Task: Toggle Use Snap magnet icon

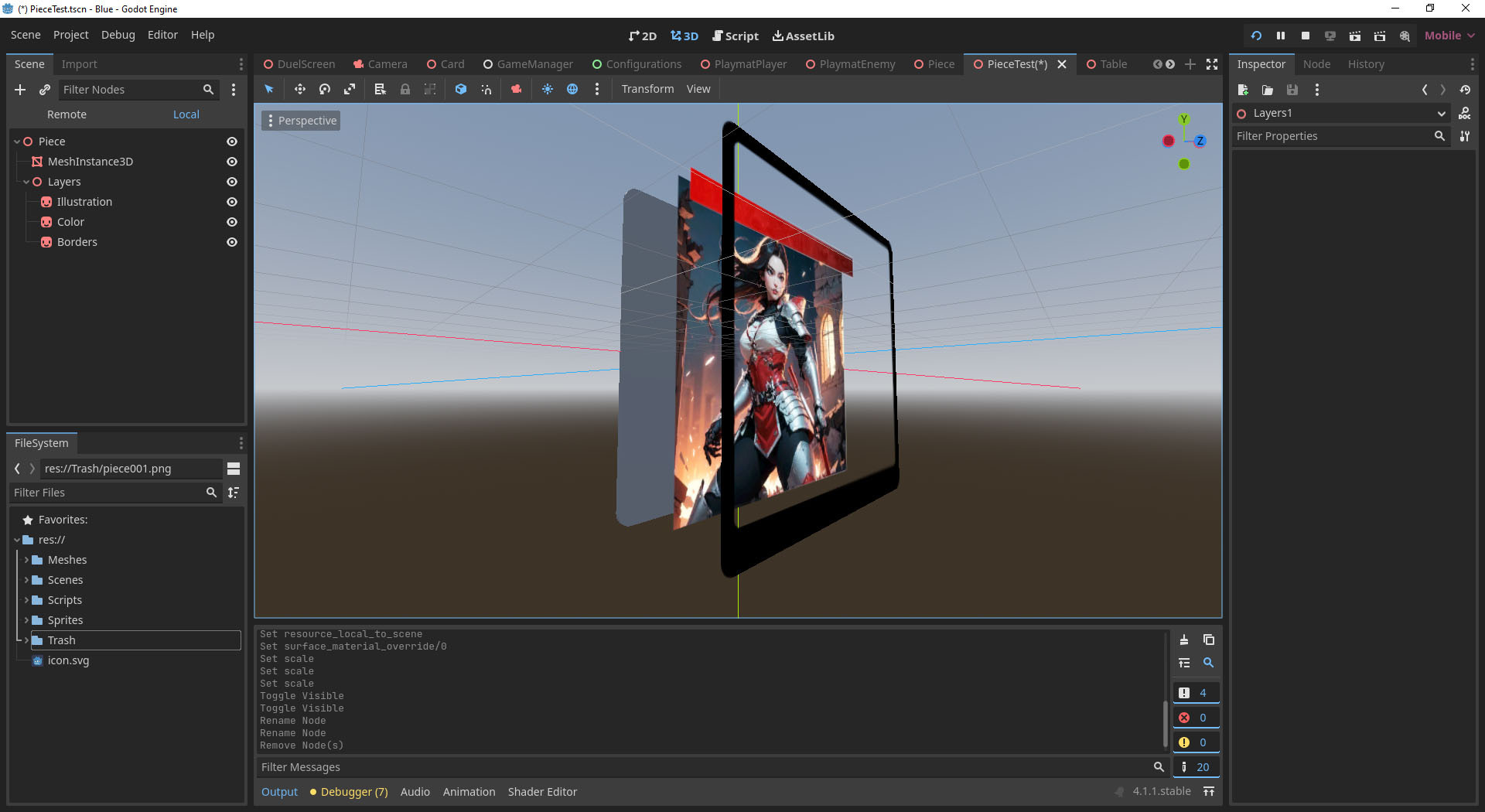Action: pyautogui.click(x=486, y=89)
